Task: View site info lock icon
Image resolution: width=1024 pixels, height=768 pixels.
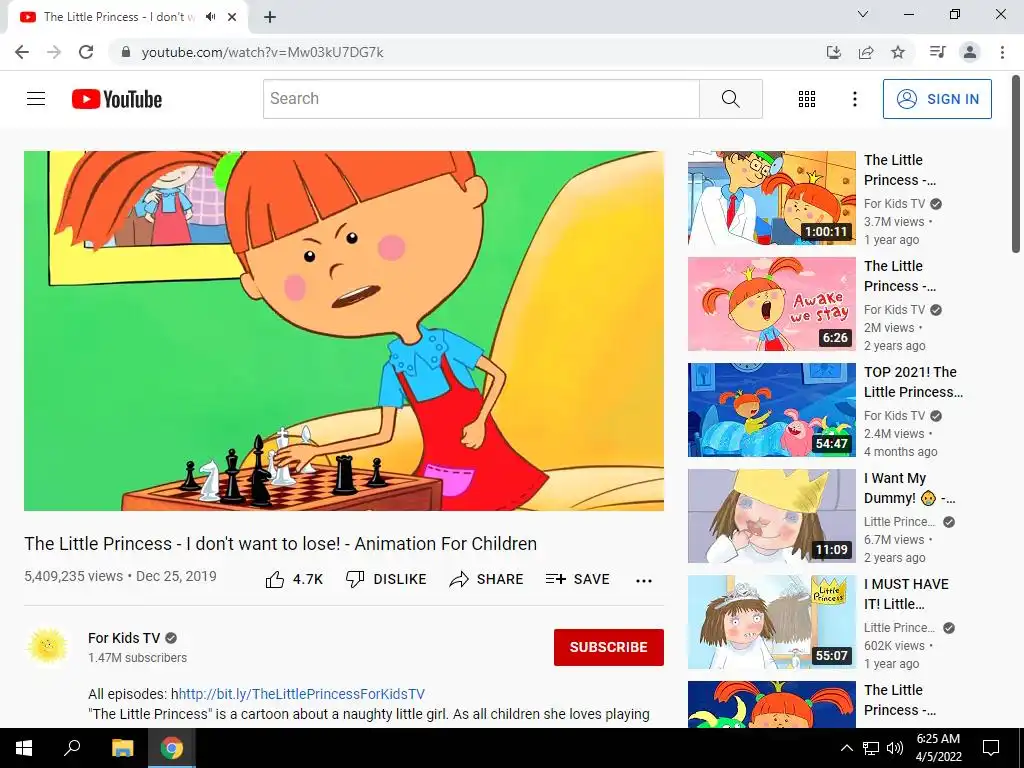Action: pos(126,52)
